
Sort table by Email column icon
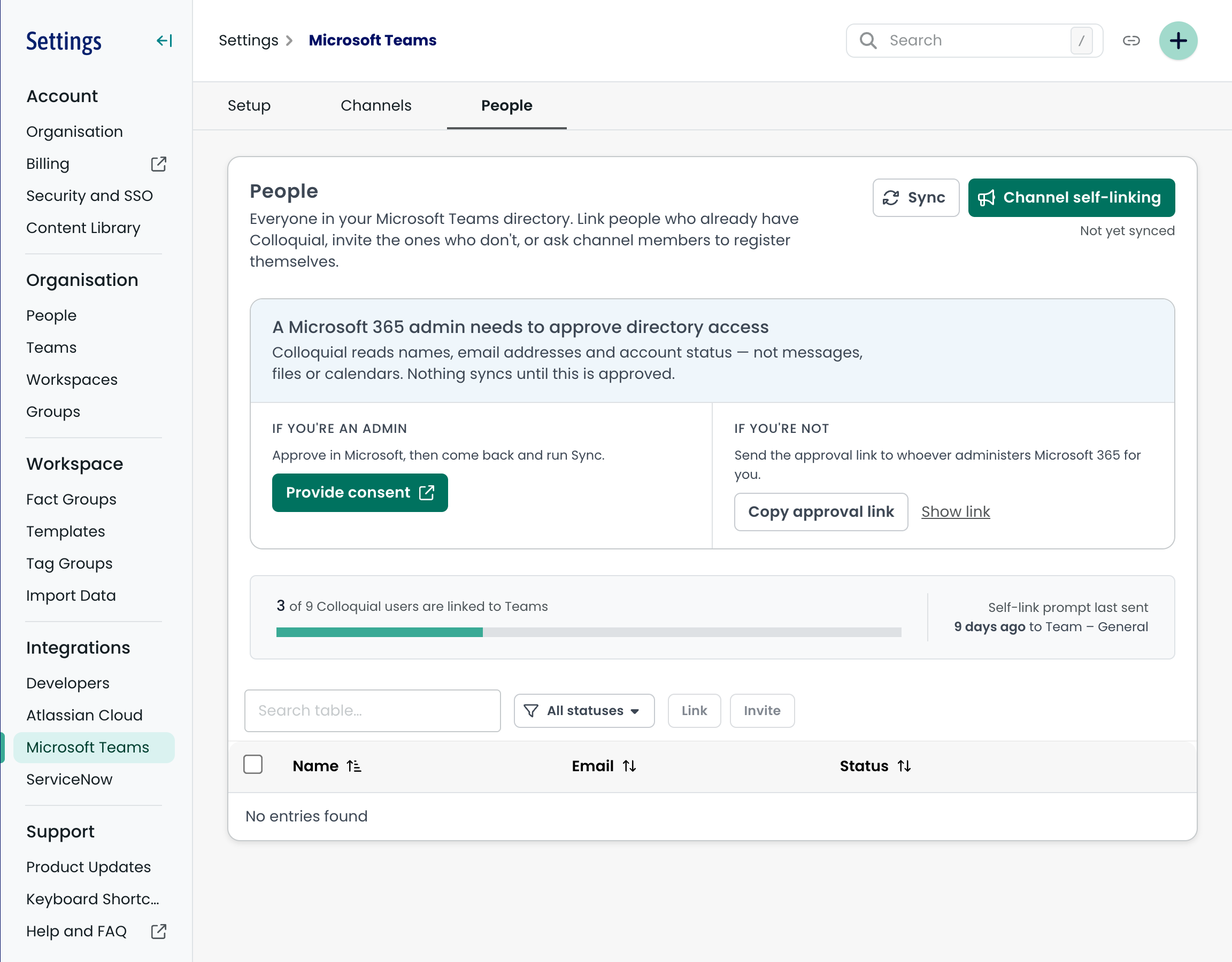[x=629, y=766]
